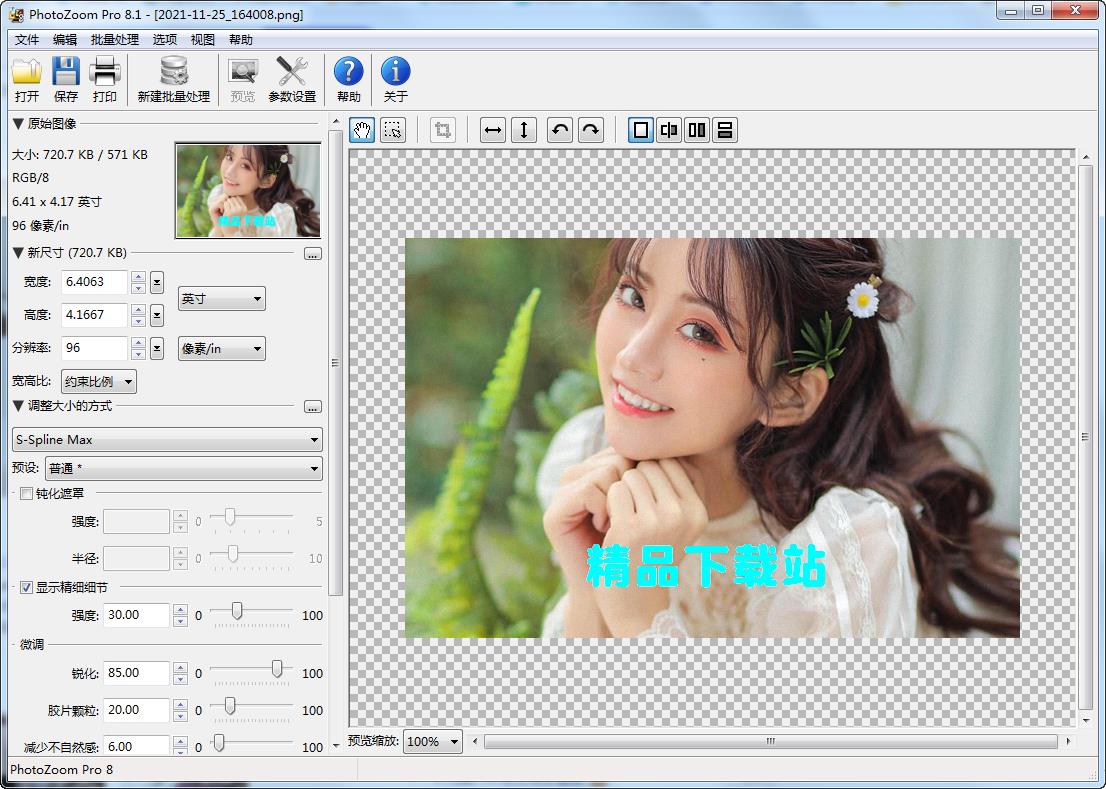Rotate image counterclockwise
The width and height of the screenshot is (1106, 789).
point(560,130)
